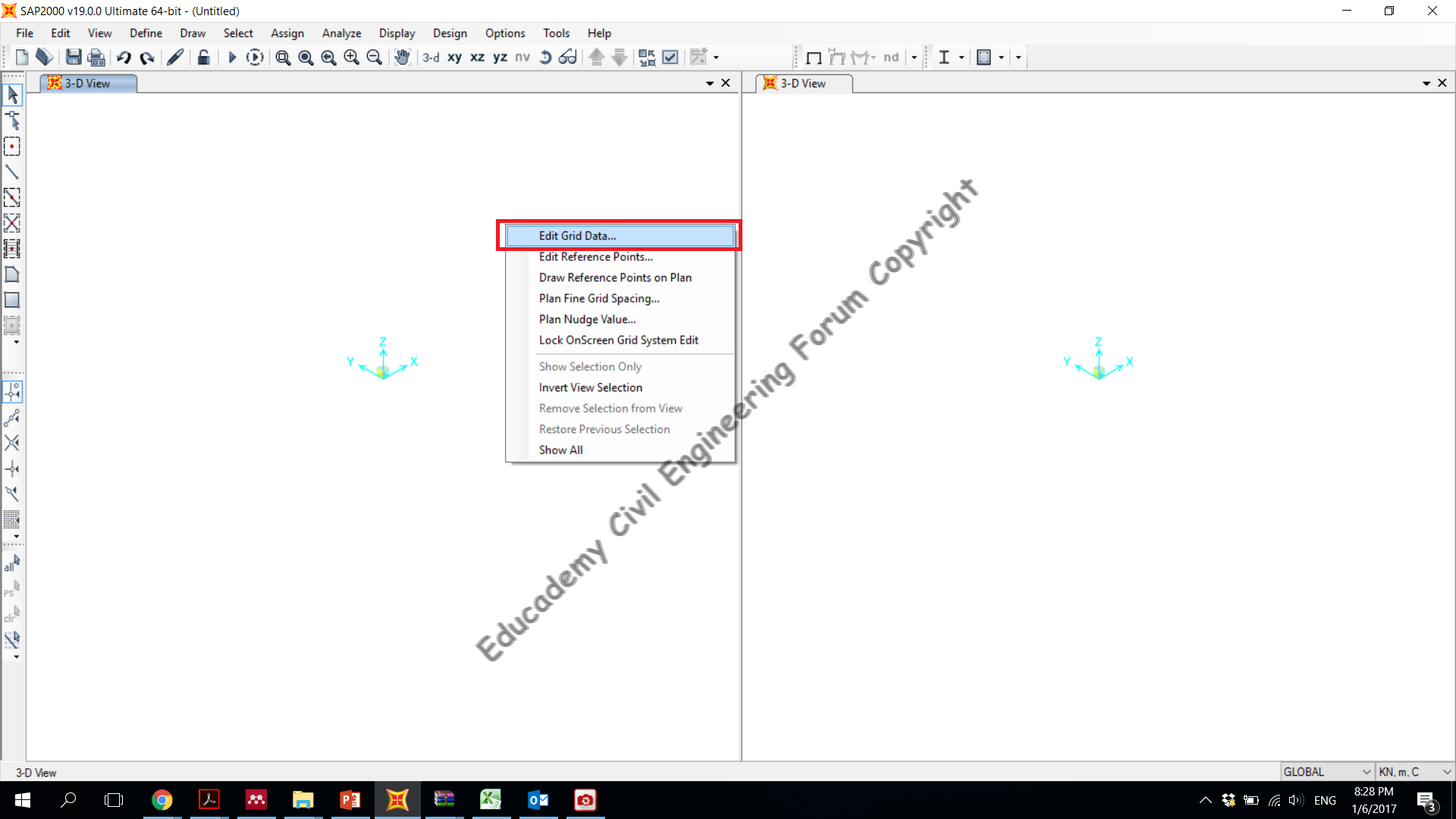1456x819 pixels.
Task: Click the restore full view zoom icon
Action: pyautogui.click(x=306, y=57)
